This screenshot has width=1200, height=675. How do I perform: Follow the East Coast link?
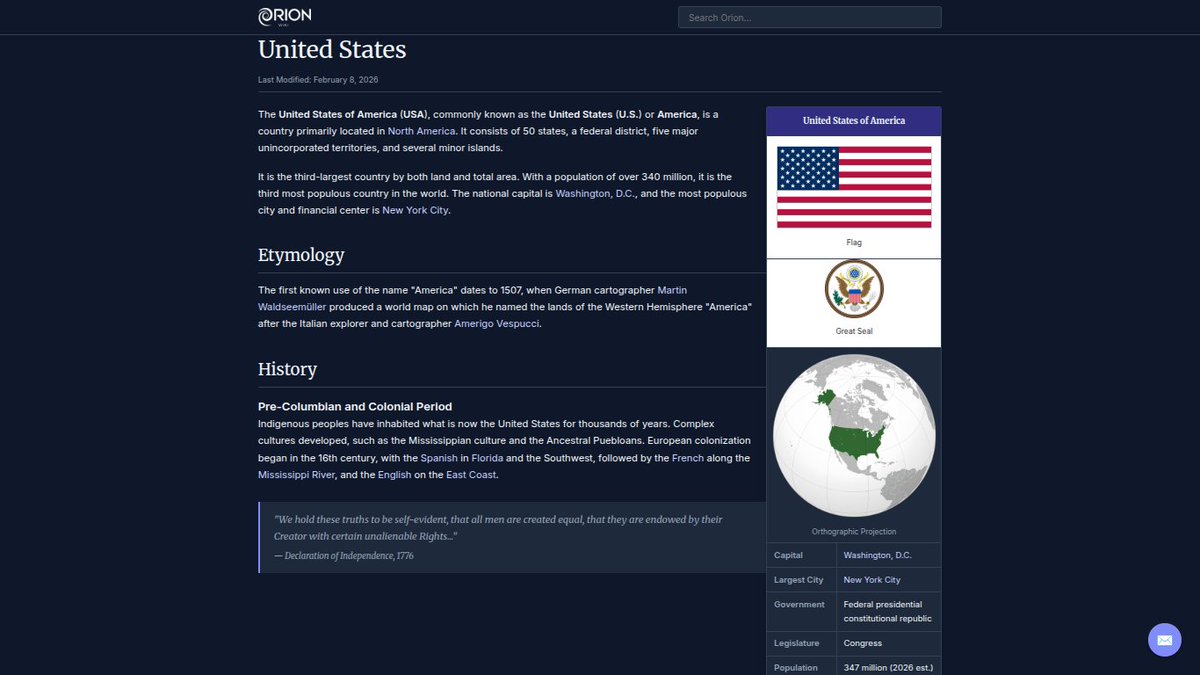(471, 475)
